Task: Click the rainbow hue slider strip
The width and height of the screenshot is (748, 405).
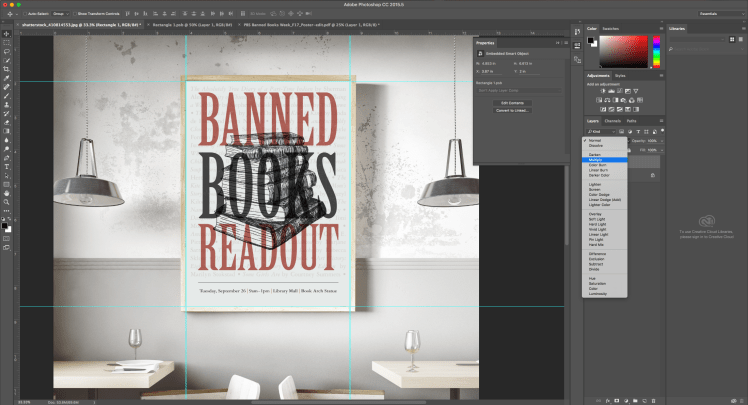Action: pos(656,52)
